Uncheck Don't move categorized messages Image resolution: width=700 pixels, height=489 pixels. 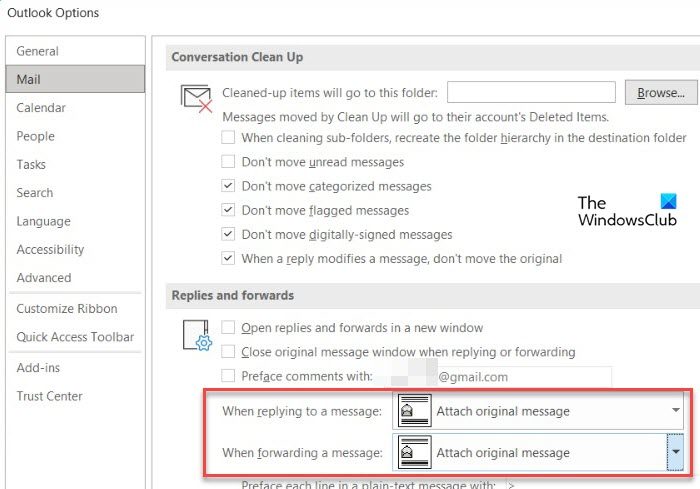pyautogui.click(x=228, y=185)
